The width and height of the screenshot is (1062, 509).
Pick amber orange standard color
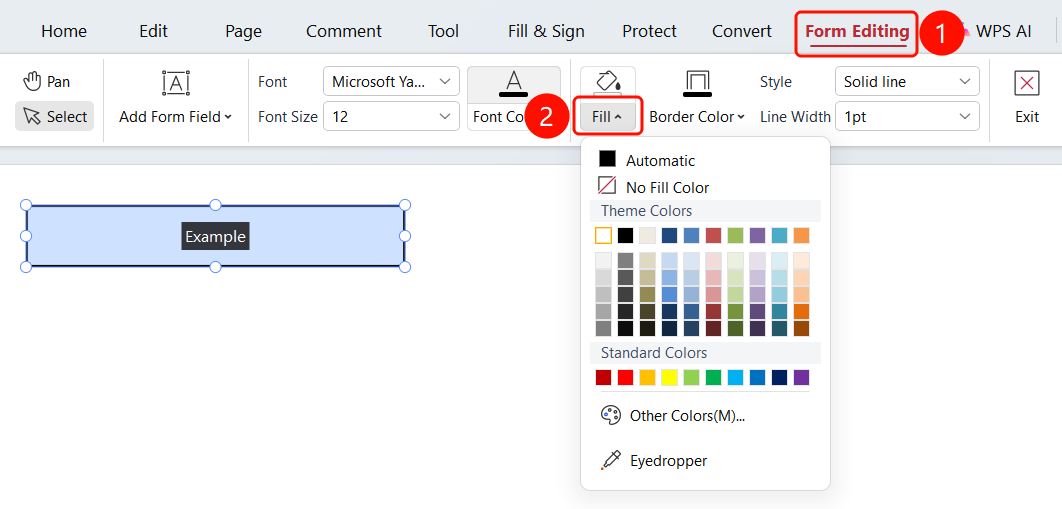click(x=647, y=378)
